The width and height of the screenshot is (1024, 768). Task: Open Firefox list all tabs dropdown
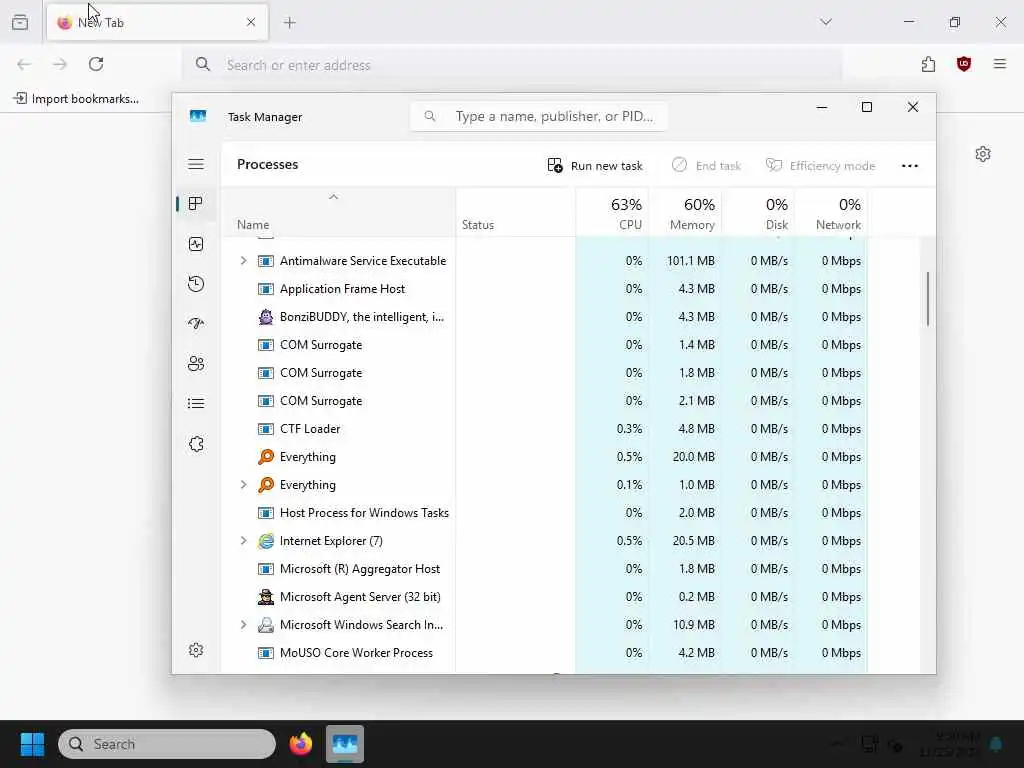pyautogui.click(x=826, y=22)
